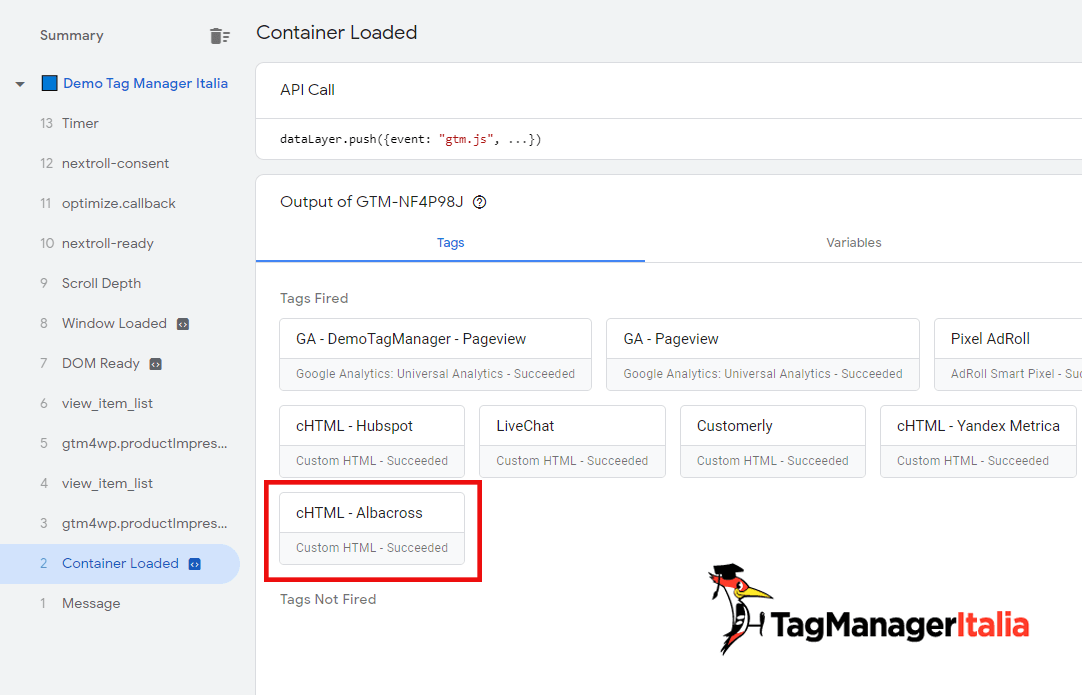Click the code icon beside Container Loaded
This screenshot has height=695, width=1082.
(x=195, y=564)
